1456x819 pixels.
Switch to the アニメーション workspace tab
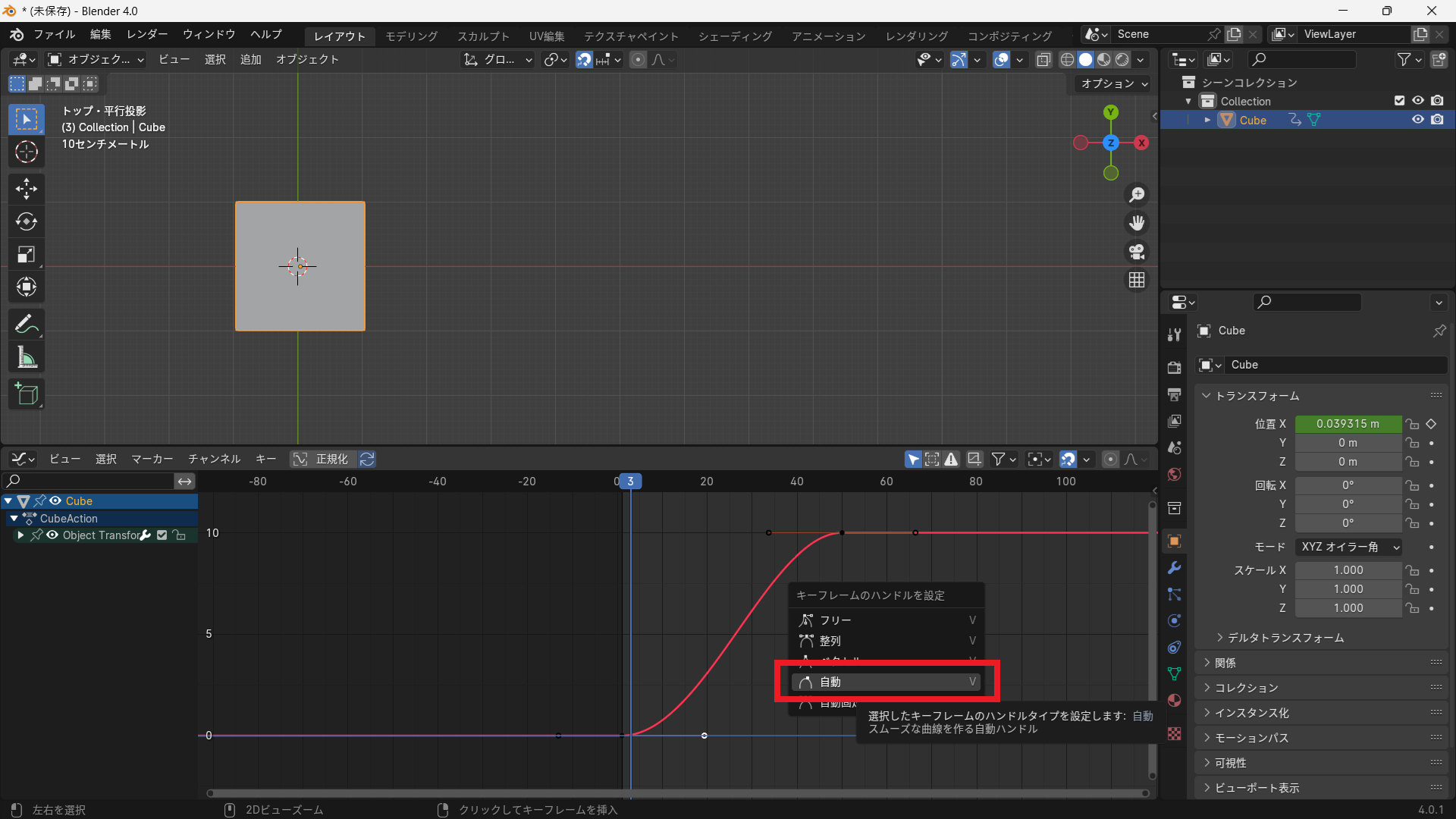828,36
